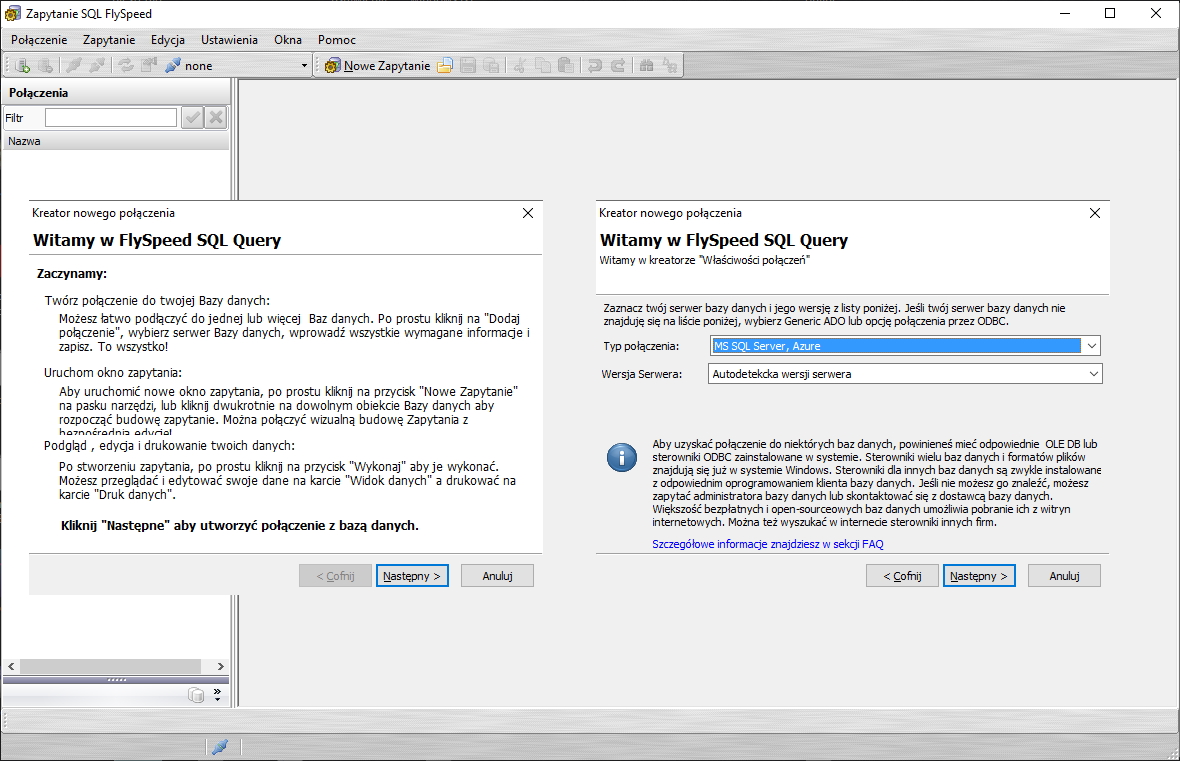Click the remove connection toolbar icon
The width and height of the screenshot is (1180, 761).
45,65
